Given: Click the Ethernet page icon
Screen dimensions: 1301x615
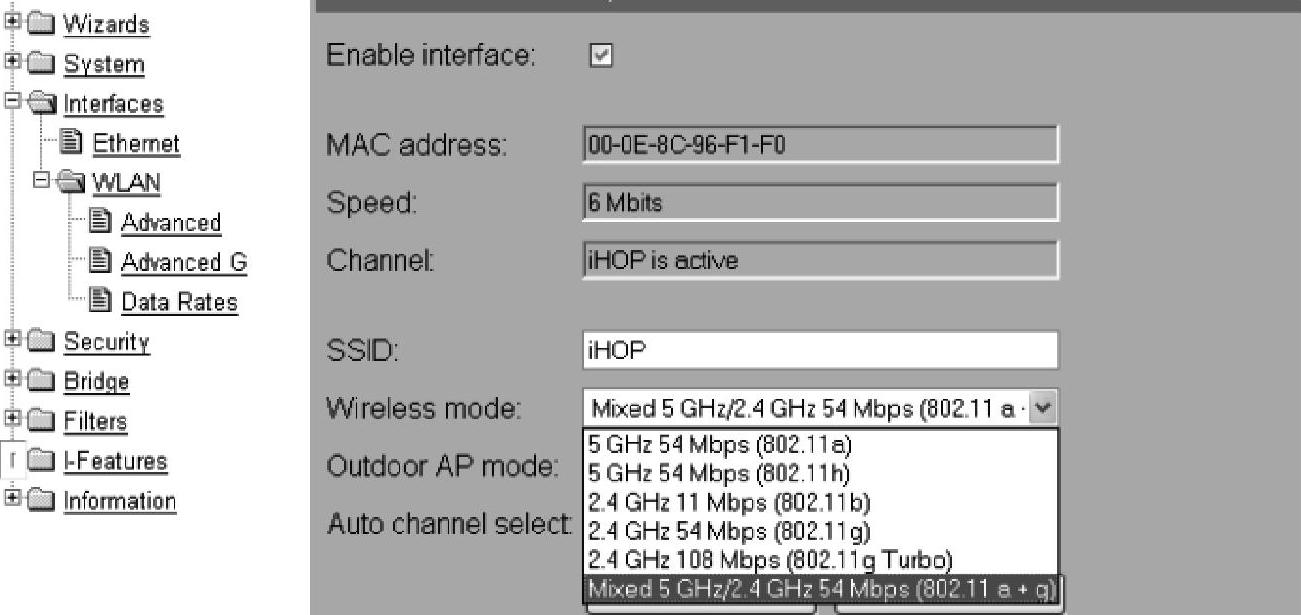Looking at the screenshot, I should (74, 143).
